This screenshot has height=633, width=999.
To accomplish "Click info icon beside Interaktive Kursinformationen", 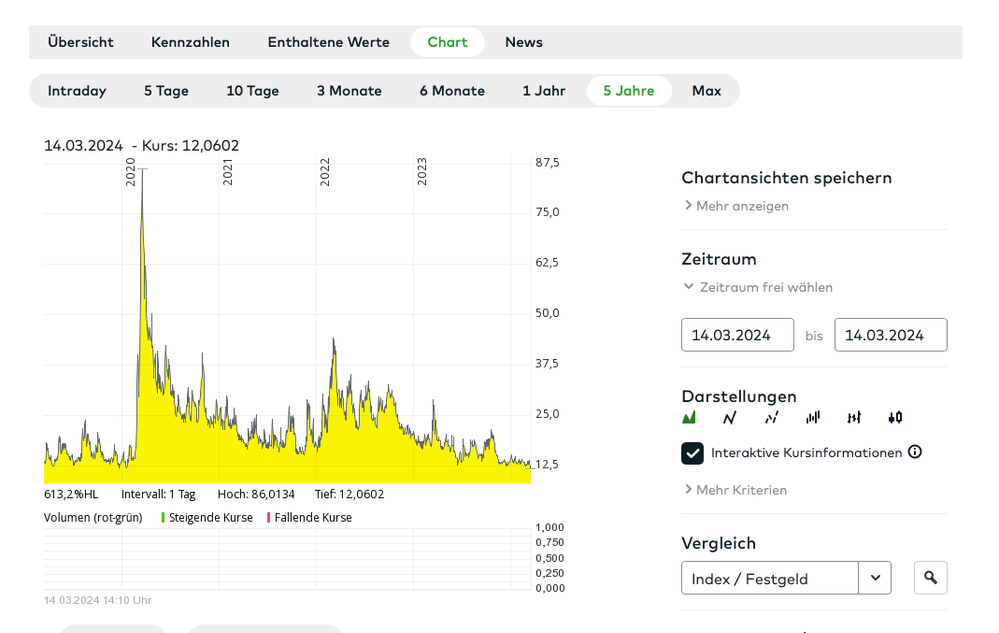I will (914, 452).
